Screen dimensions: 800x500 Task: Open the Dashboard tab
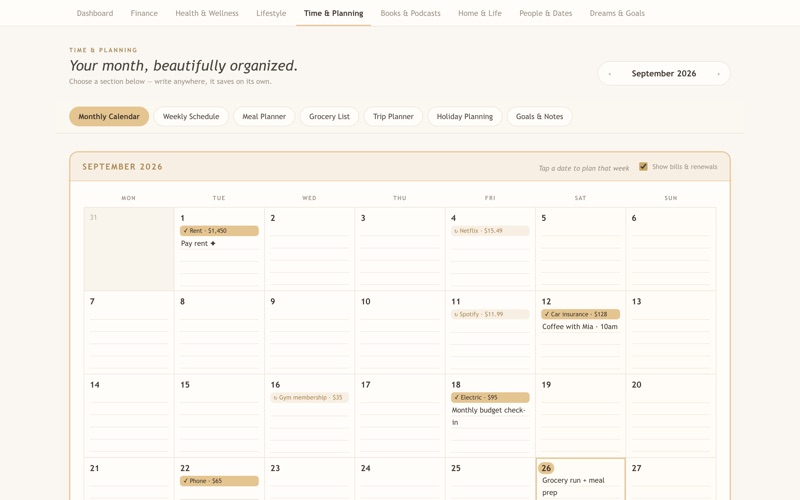pos(95,13)
